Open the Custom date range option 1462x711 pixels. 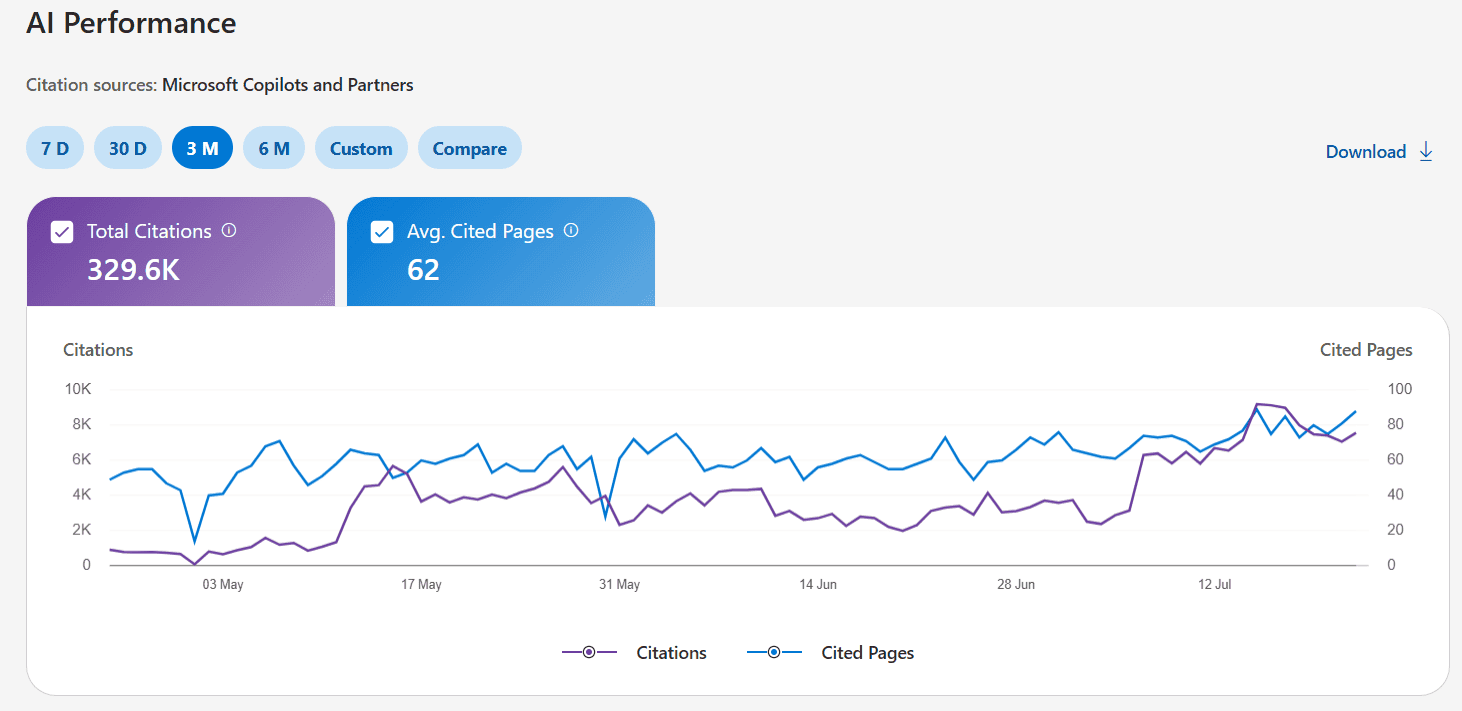(361, 149)
